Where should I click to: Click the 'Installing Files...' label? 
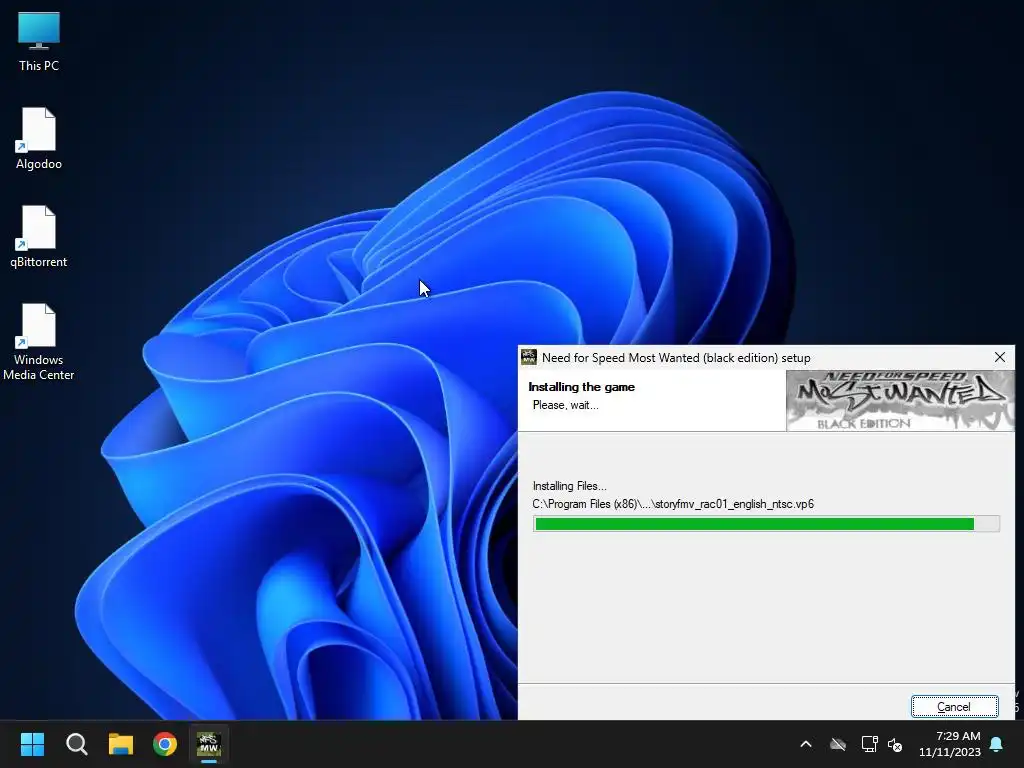tap(569, 486)
